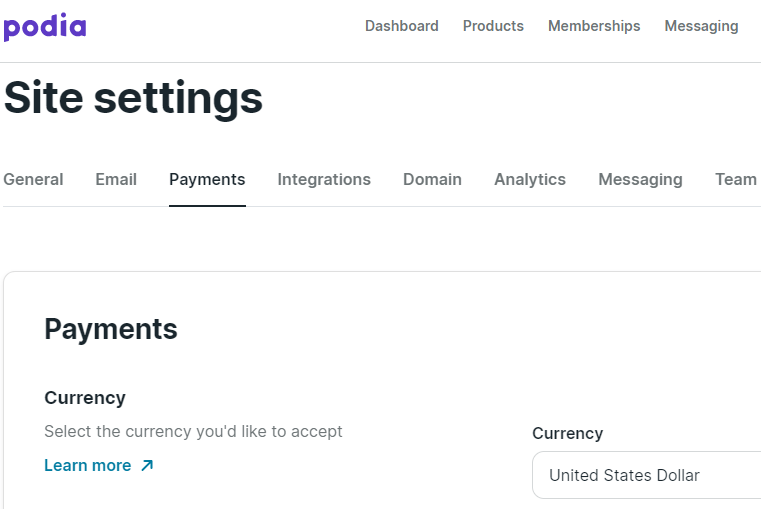The height and width of the screenshot is (509, 761).
Task: Click the Payments section heading
Action: (111, 329)
